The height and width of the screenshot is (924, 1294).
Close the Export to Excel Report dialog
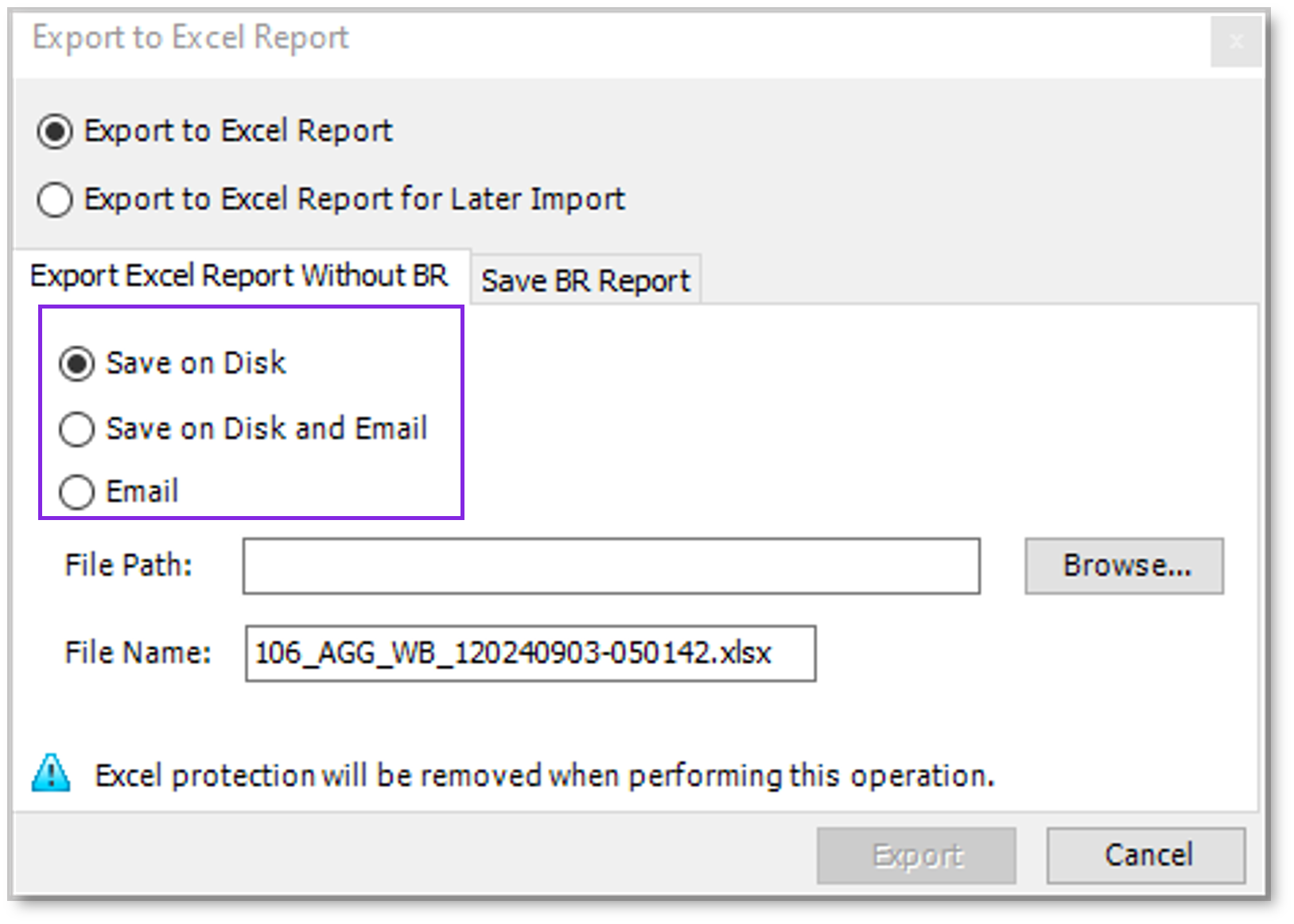coord(1236,42)
